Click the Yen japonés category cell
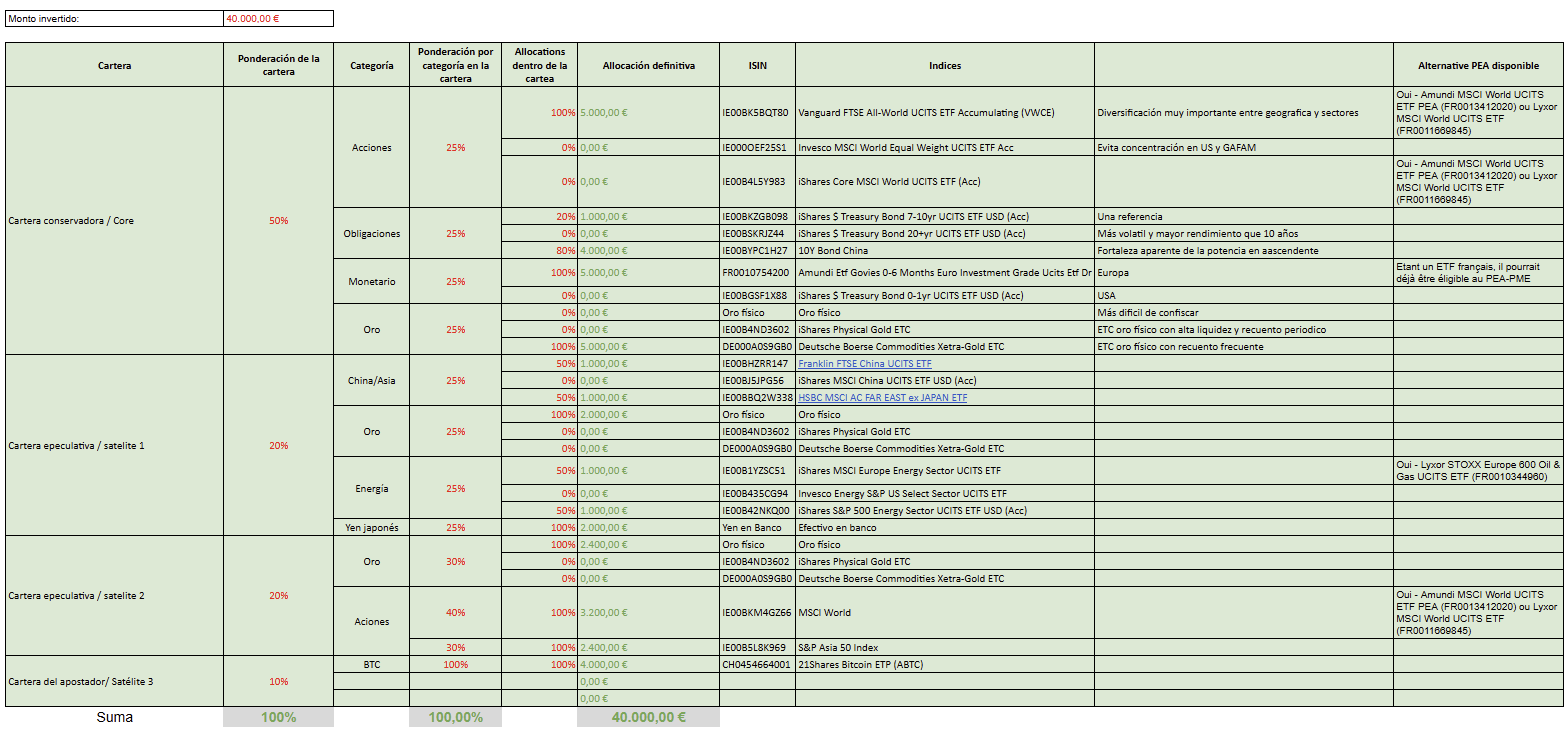 [371, 528]
